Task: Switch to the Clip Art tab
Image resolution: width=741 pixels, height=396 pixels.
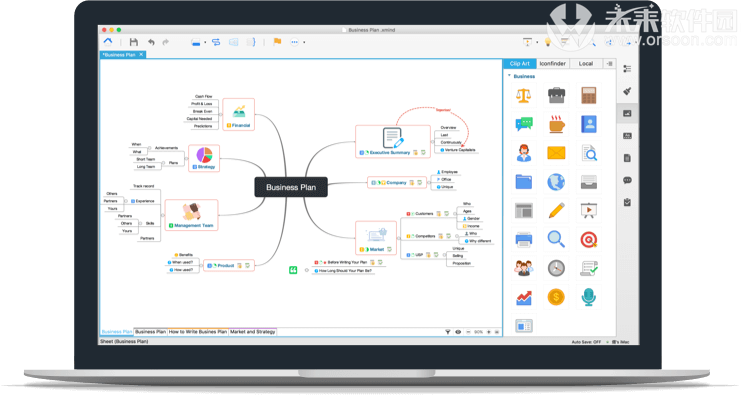Action: point(519,63)
